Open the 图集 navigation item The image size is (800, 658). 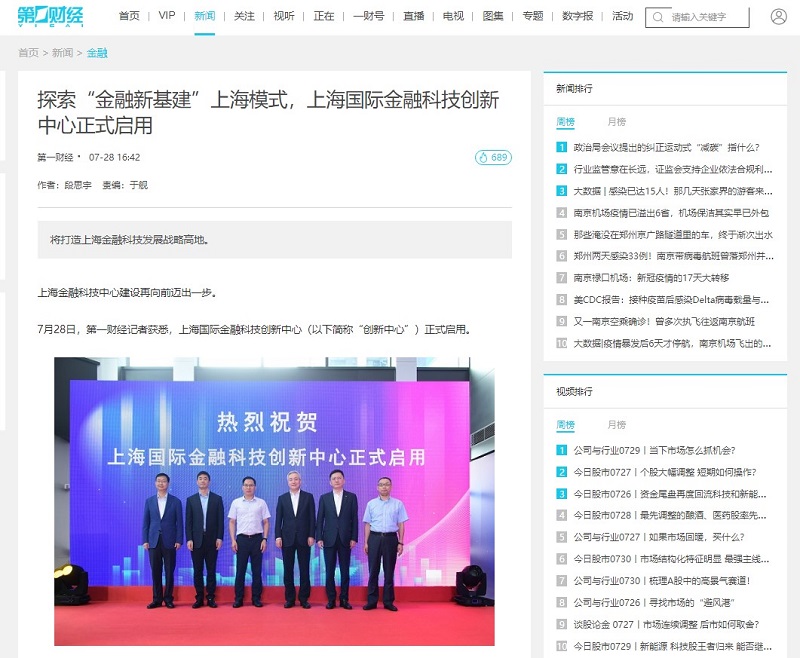click(x=493, y=16)
